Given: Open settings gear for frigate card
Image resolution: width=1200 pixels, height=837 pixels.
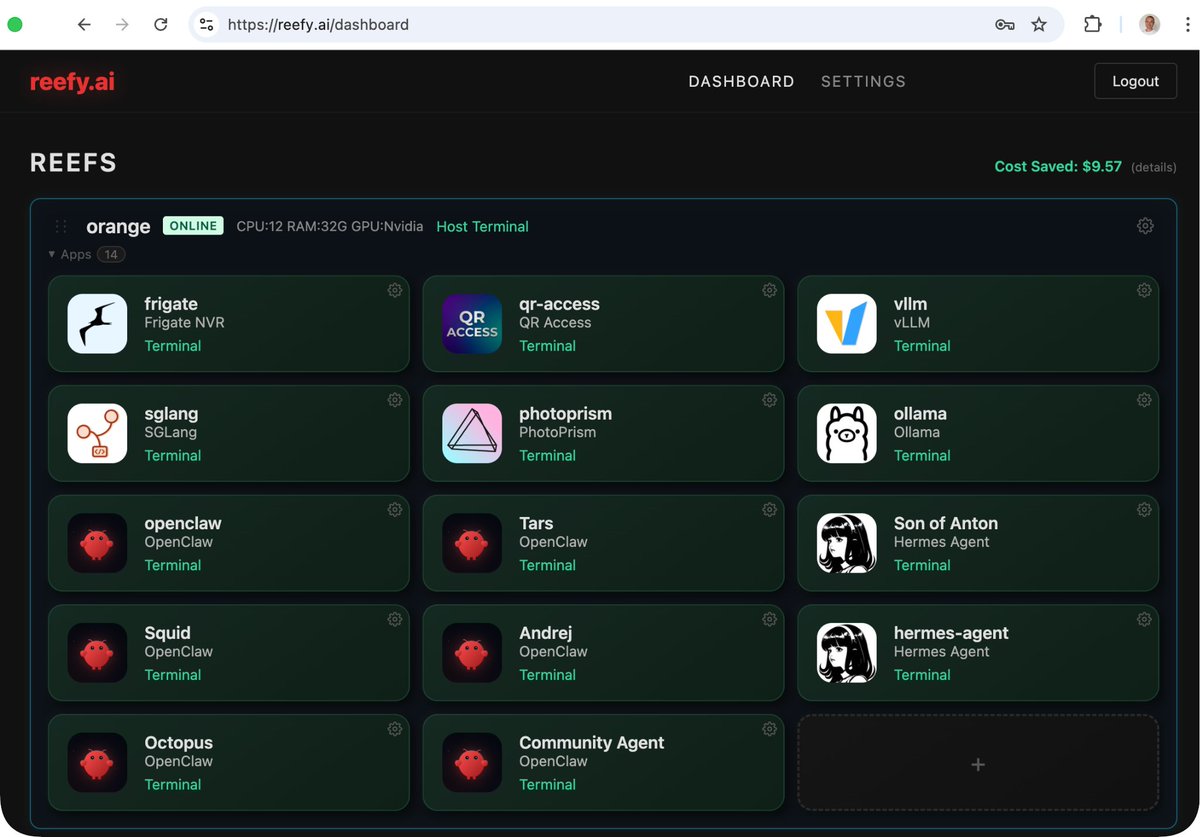Looking at the screenshot, I should (x=395, y=290).
